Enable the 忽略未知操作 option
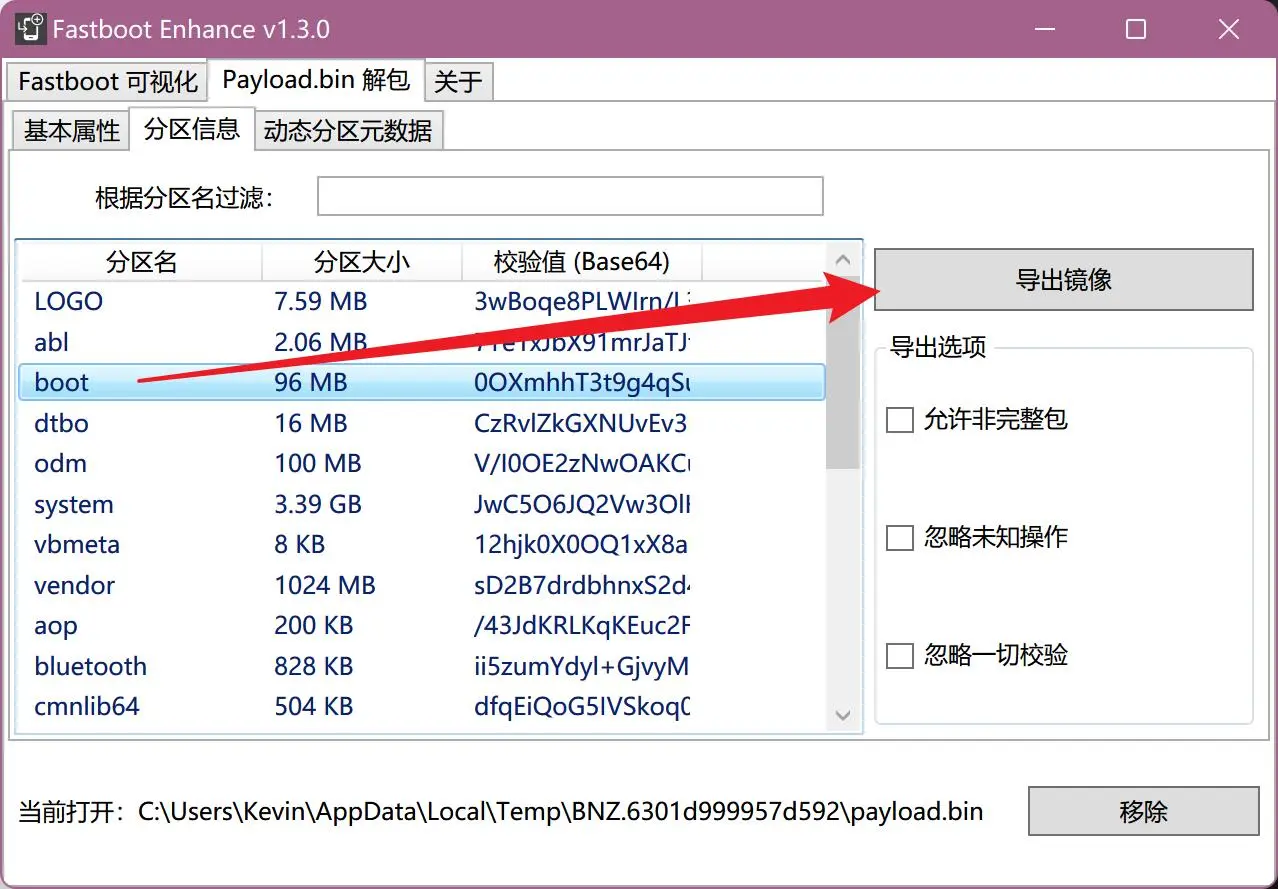 900,538
